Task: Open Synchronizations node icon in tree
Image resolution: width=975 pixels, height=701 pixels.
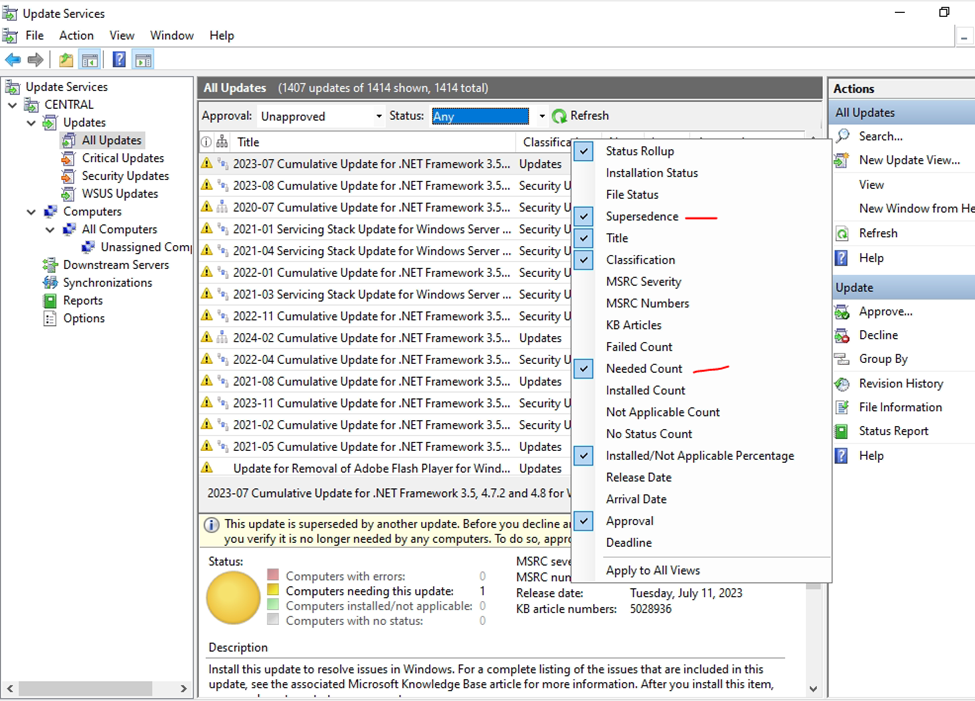Action: tap(50, 283)
